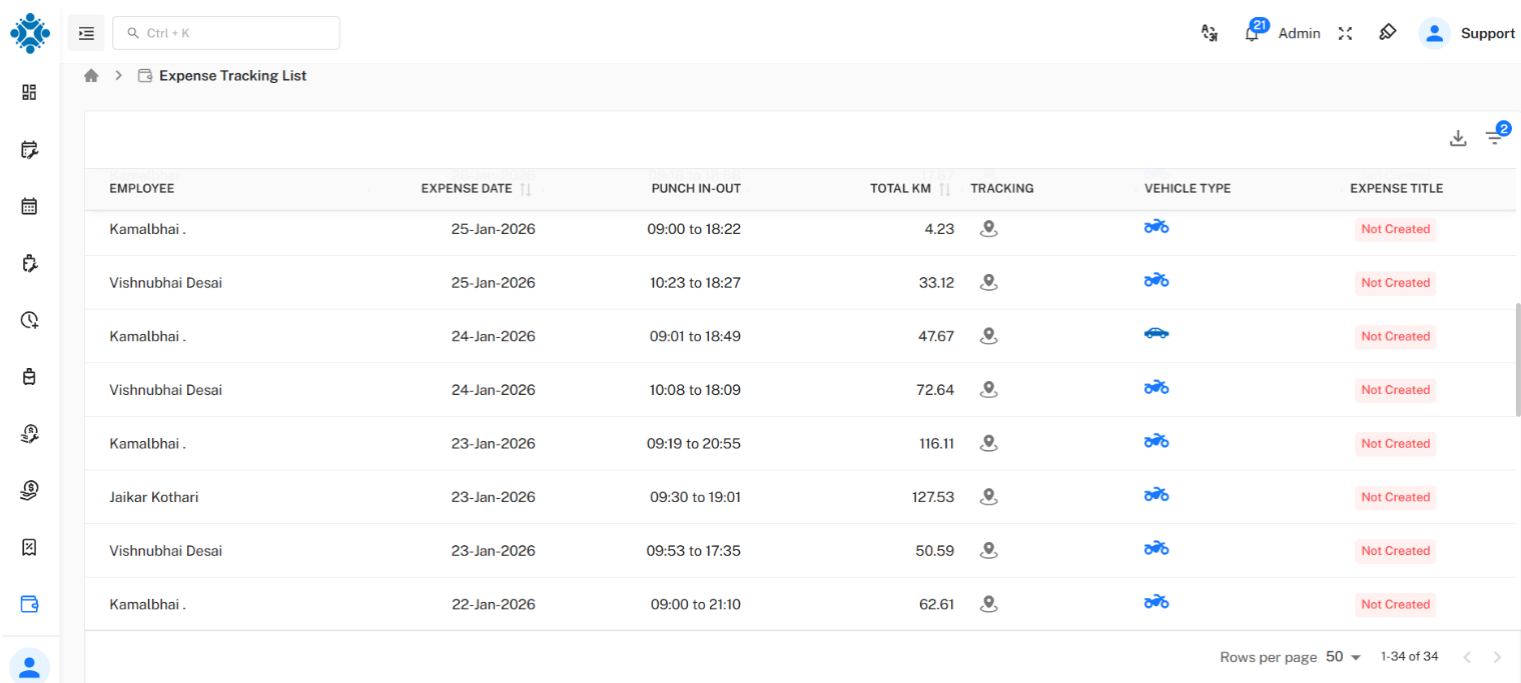Open the calendar icon in sidebar
Image resolution: width=1521 pixels, height=683 pixels.
coord(29,206)
